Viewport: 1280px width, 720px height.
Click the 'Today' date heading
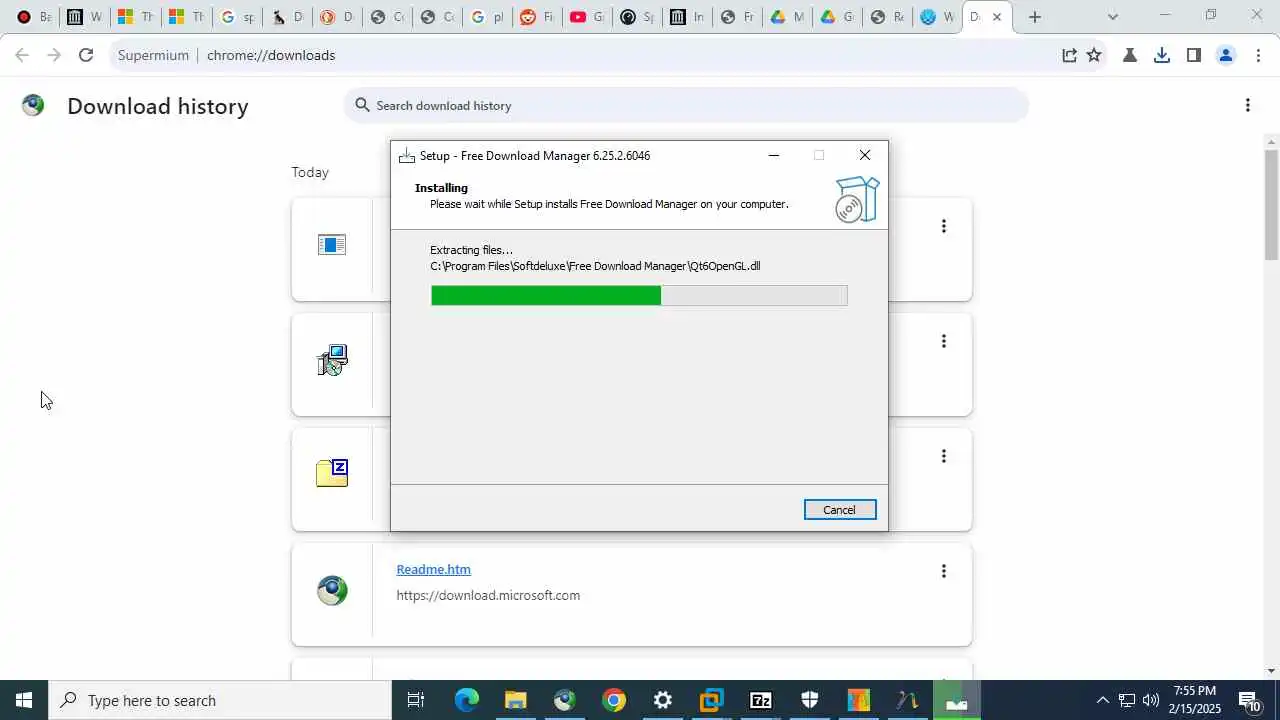point(310,172)
